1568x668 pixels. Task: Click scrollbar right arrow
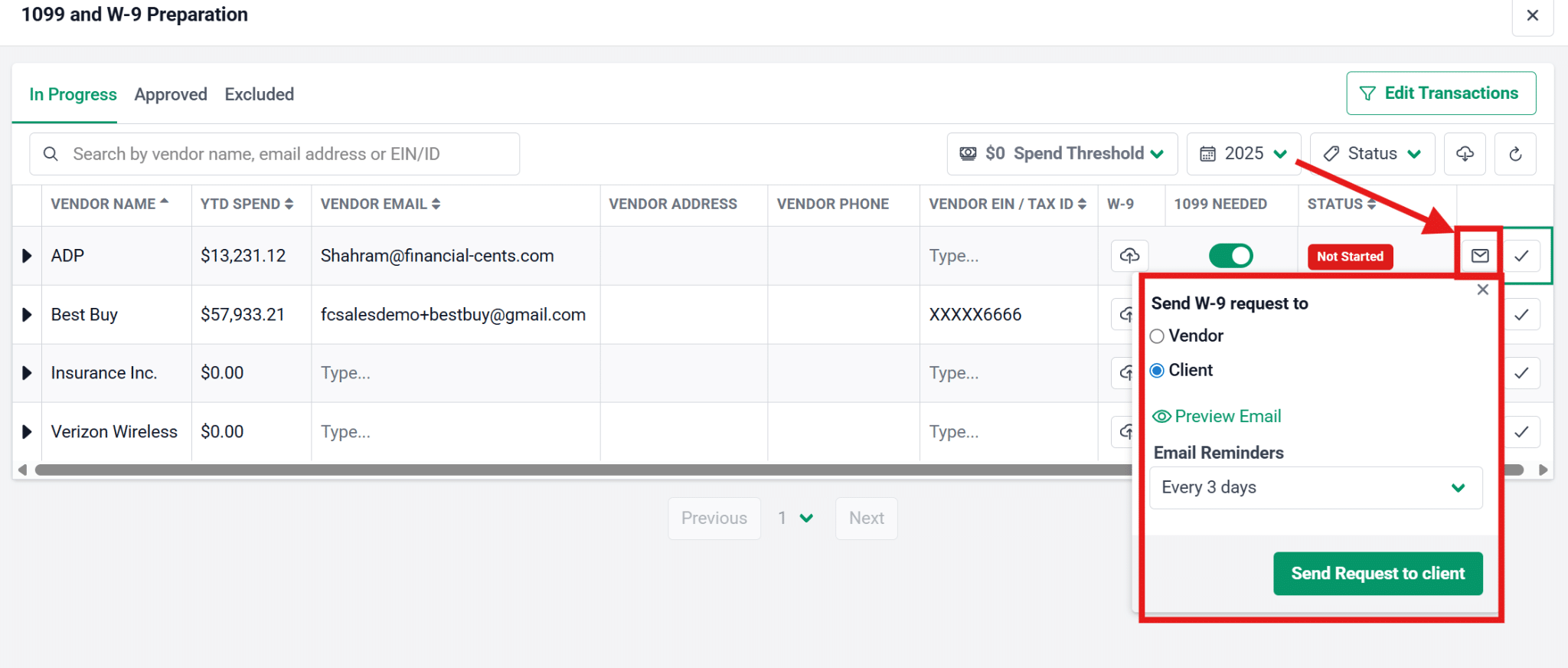click(x=1543, y=470)
